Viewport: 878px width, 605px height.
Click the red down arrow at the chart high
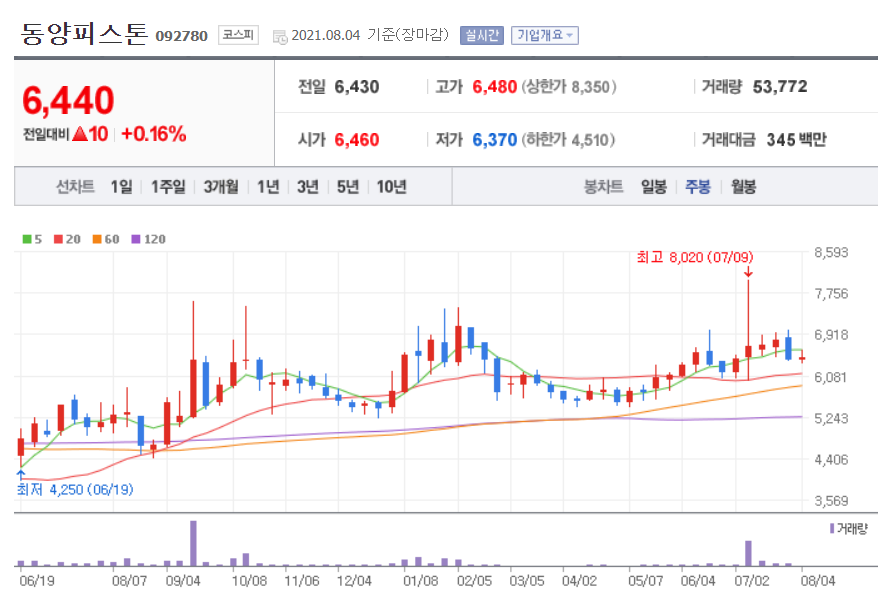(x=748, y=272)
